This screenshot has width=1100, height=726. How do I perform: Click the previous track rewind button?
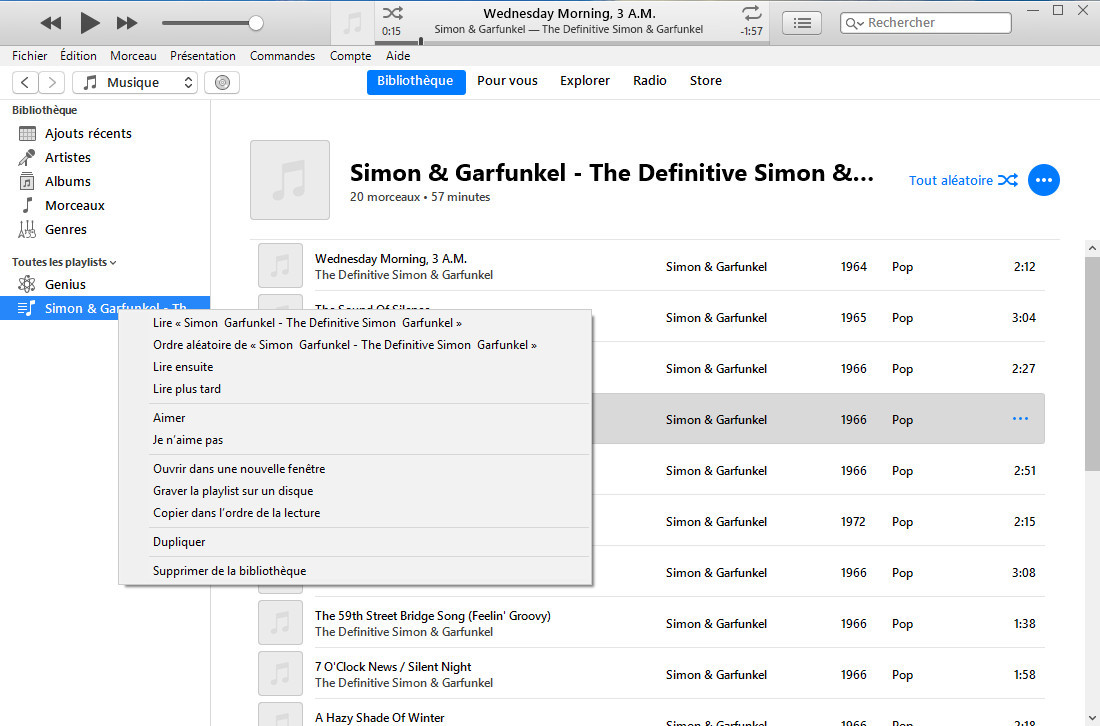[51, 23]
